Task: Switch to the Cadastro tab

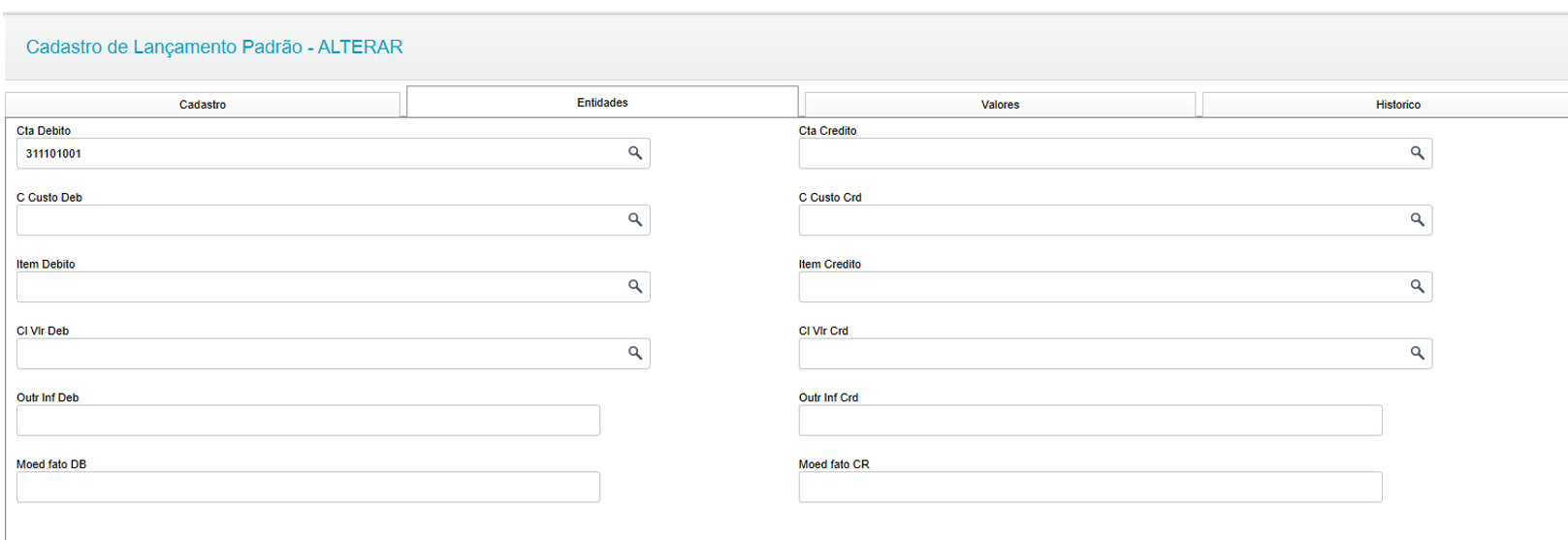Action: tap(203, 105)
